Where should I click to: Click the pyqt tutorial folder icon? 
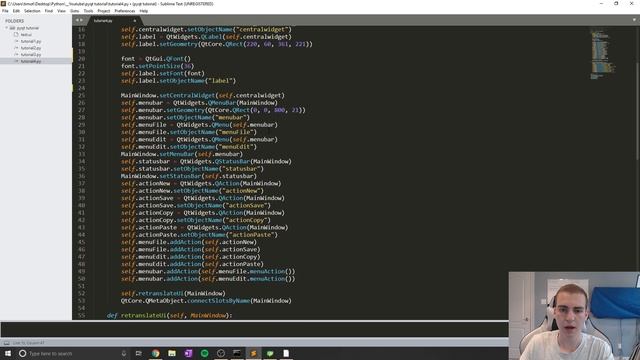(x=12, y=28)
